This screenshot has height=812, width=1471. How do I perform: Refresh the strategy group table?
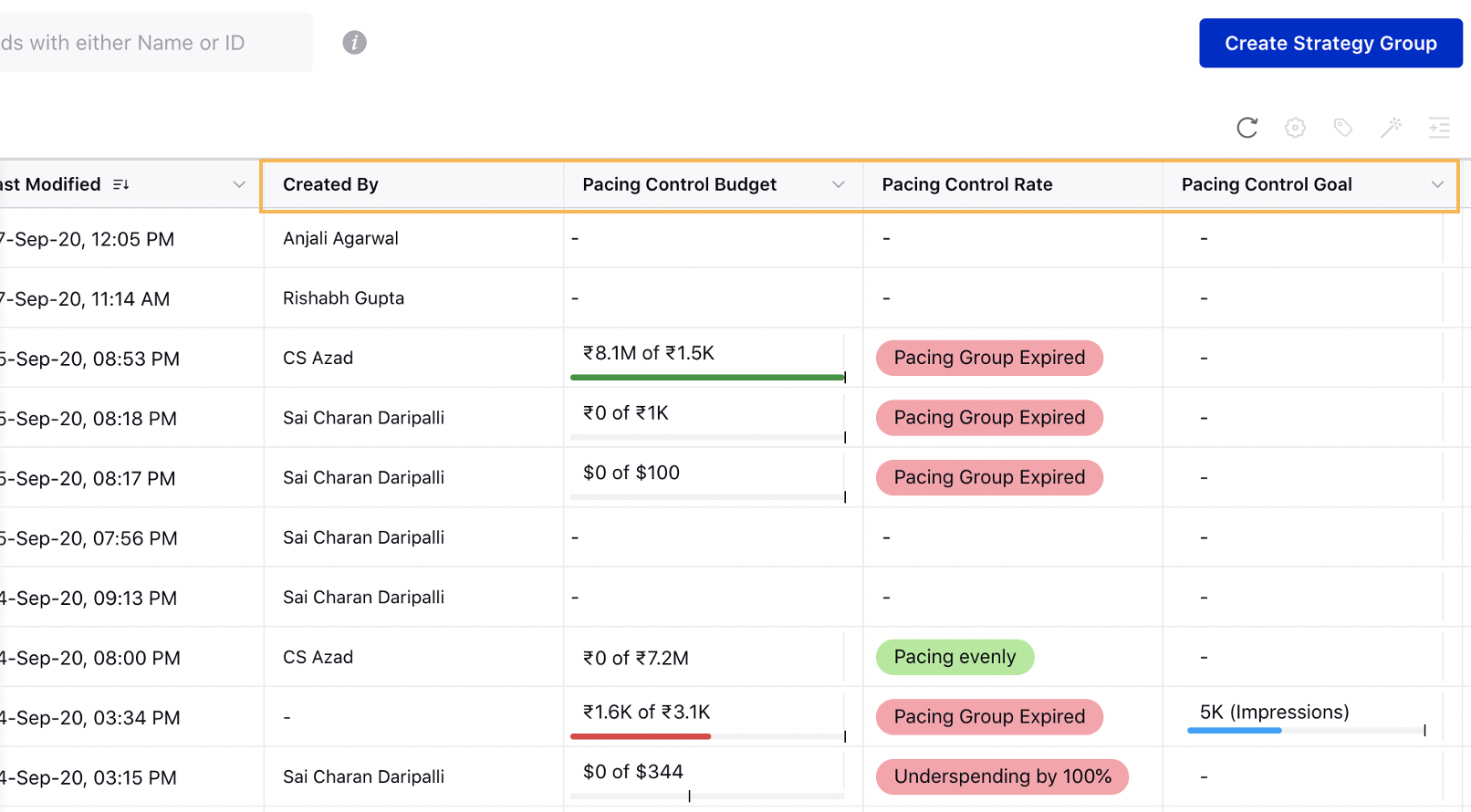click(1247, 128)
